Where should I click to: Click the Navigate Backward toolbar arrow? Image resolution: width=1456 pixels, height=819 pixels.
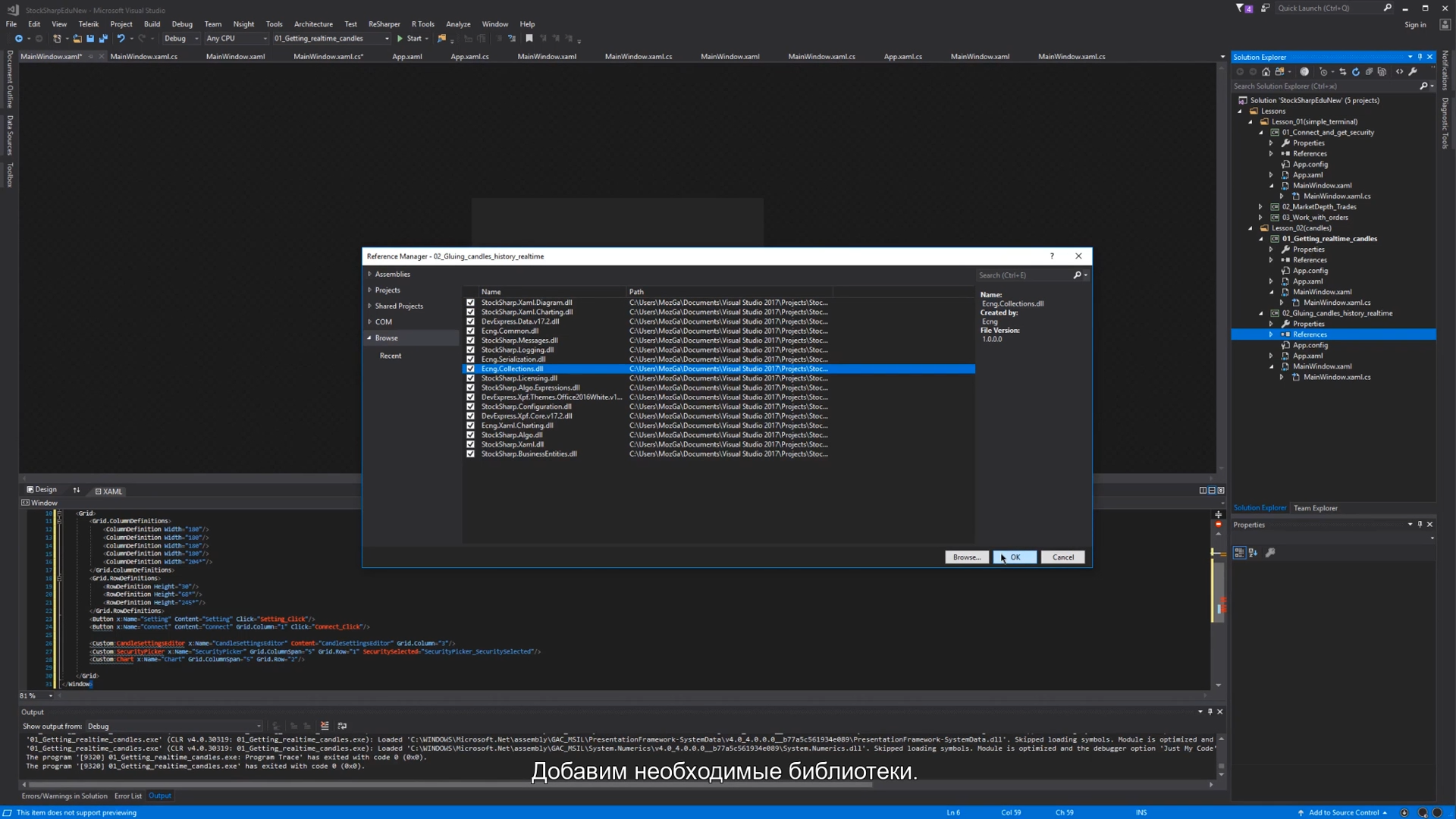coord(18,39)
